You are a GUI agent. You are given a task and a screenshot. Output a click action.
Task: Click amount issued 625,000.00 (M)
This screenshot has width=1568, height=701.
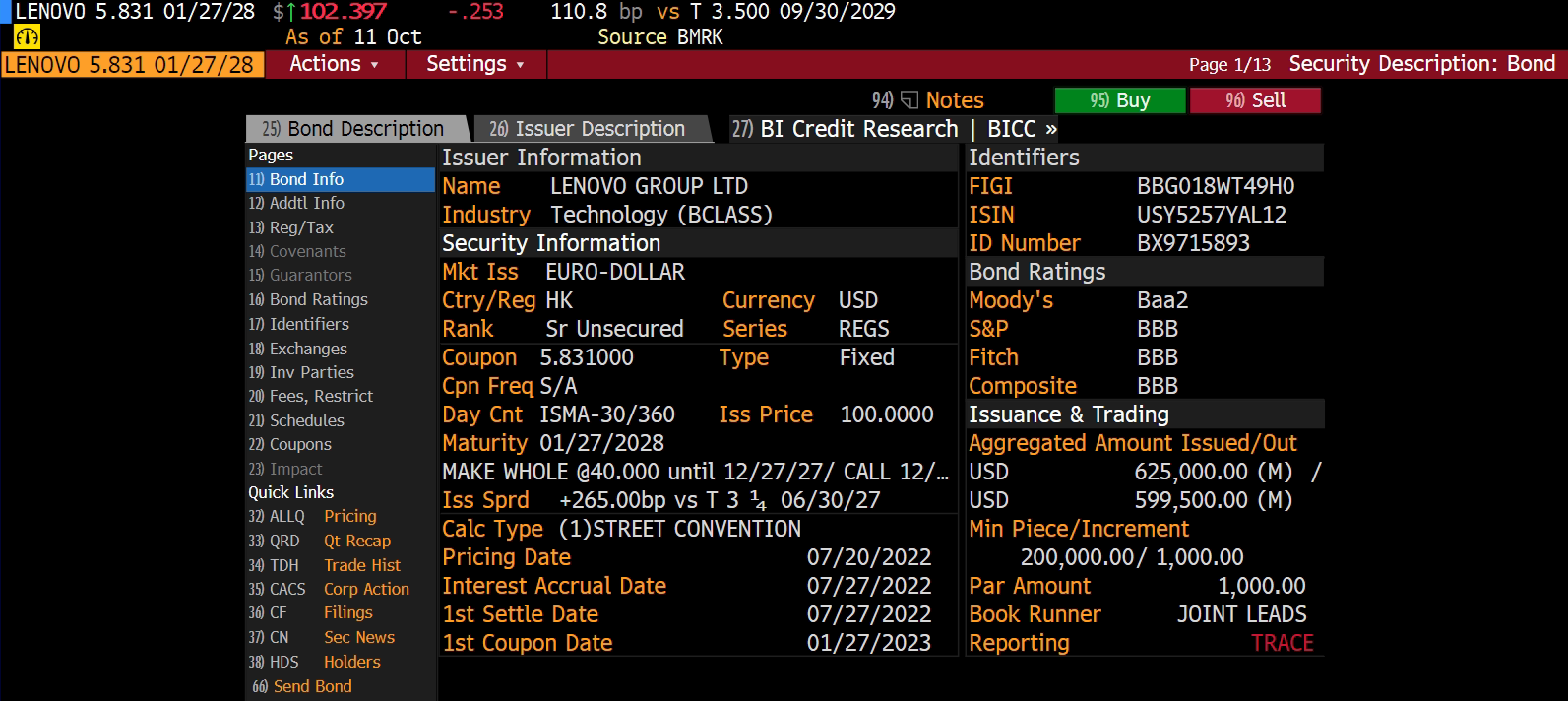(x=1214, y=472)
